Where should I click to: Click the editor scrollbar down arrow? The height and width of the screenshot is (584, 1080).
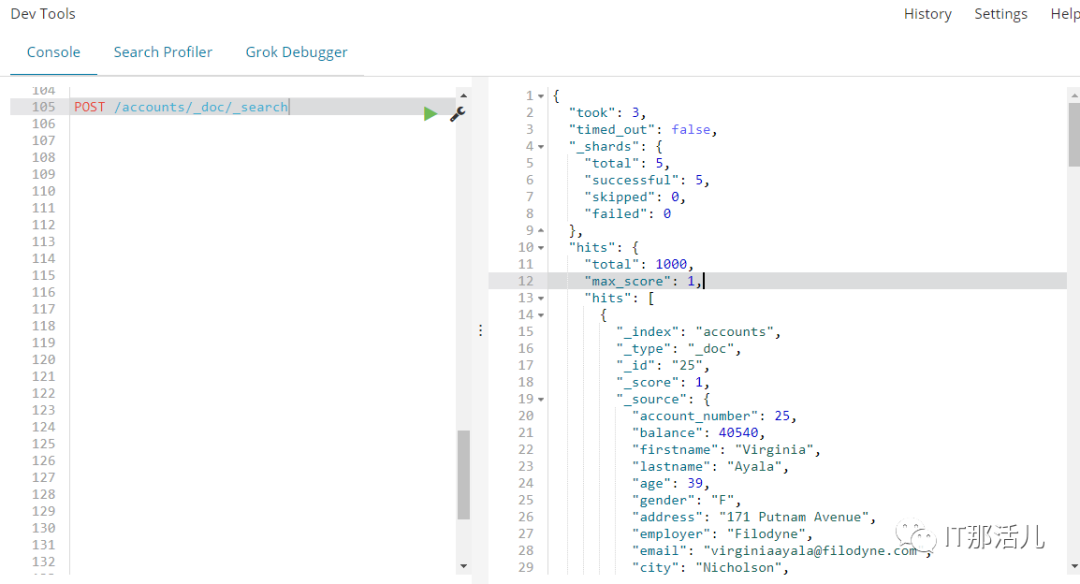click(x=464, y=566)
